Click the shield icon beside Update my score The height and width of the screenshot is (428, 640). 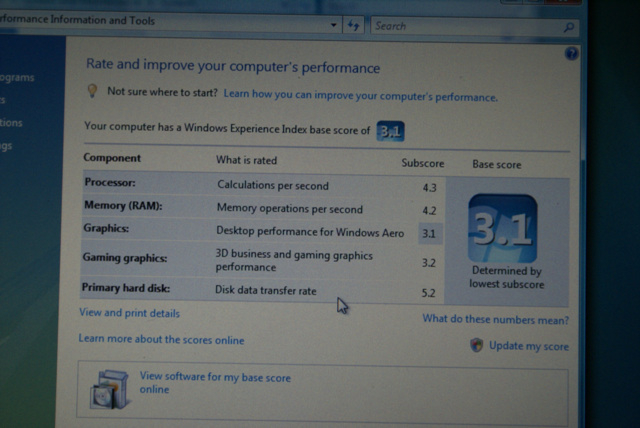476,345
